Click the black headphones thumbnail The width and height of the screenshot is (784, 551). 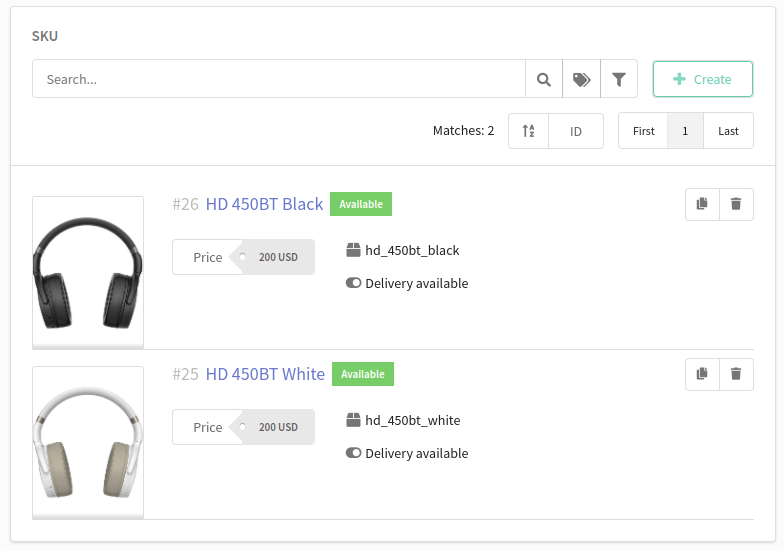(x=88, y=272)
